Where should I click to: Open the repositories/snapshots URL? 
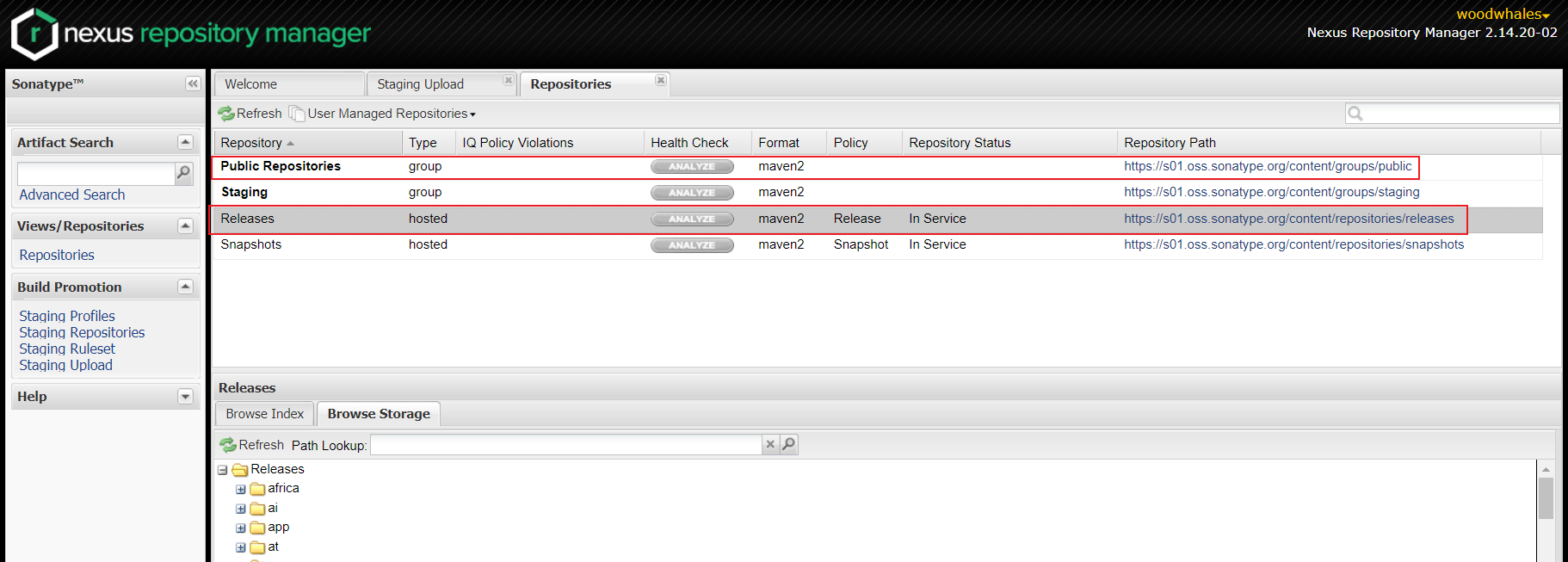[1294, 244]
